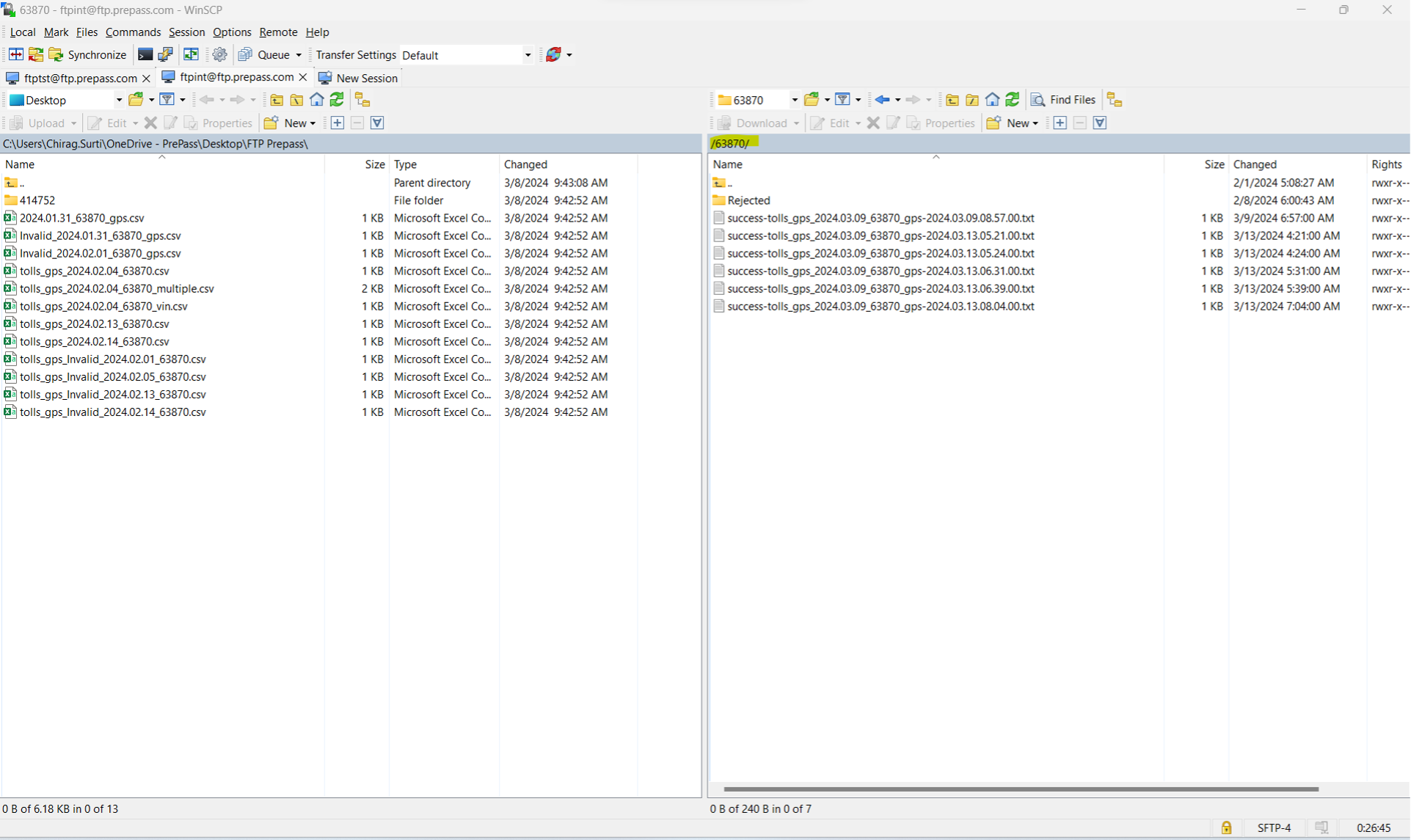
Task: Toggle the directory tree view in left panel
Action: tap(362, 99)
